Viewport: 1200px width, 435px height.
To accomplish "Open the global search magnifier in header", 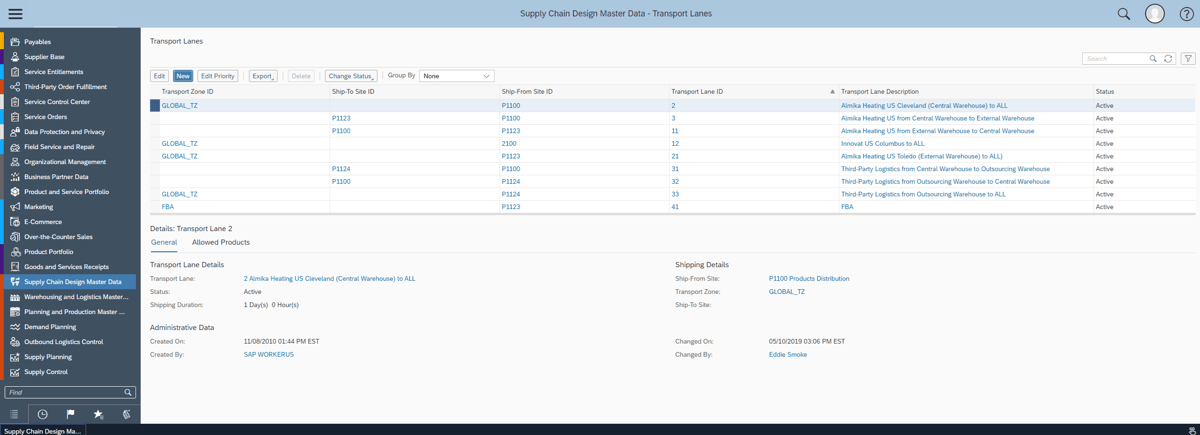I will (1124, 14).
